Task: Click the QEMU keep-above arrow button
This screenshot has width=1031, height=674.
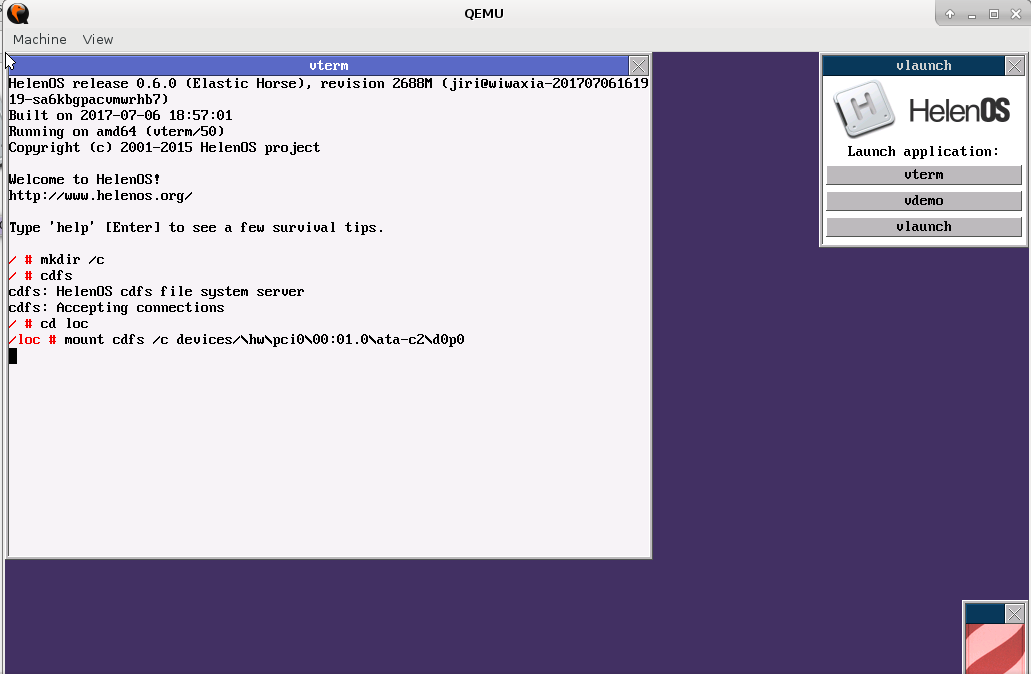Action: tap(949, 14)
